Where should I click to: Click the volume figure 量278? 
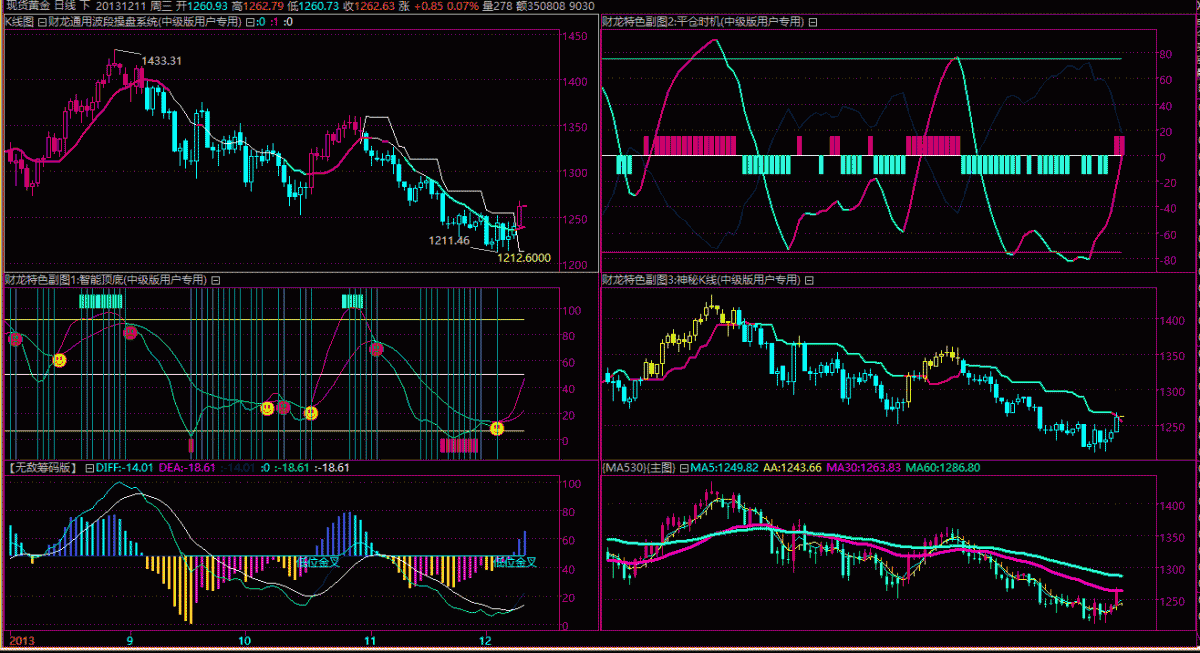pos(498,7)
